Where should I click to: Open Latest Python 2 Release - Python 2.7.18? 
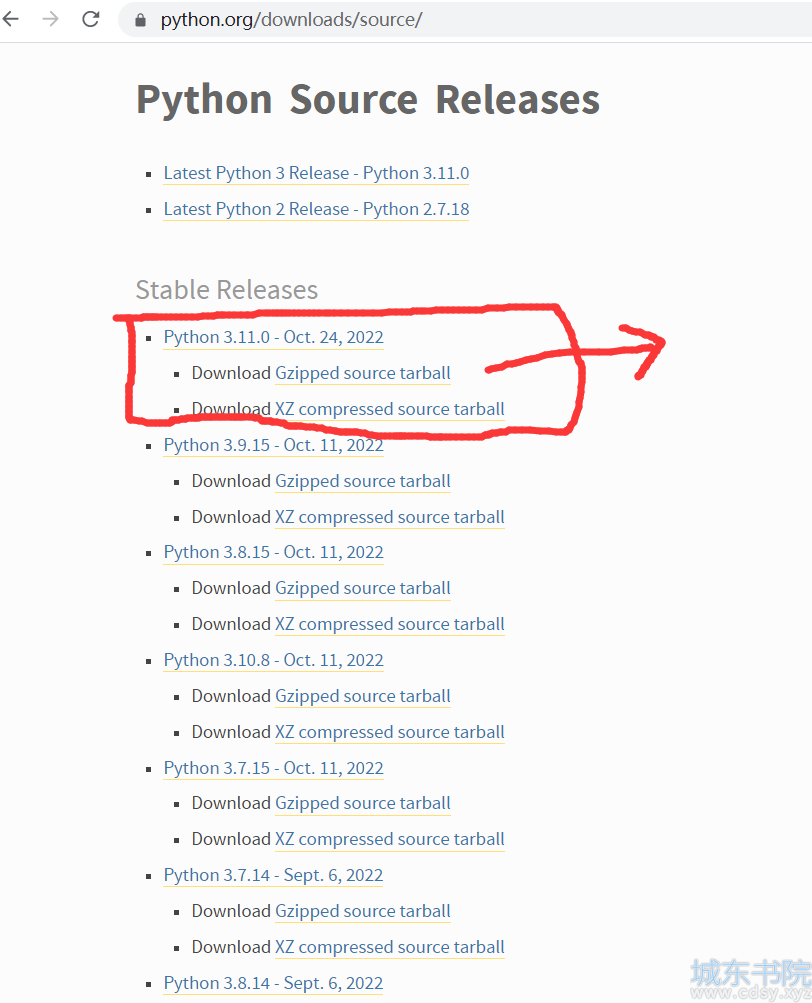[316, 209]
